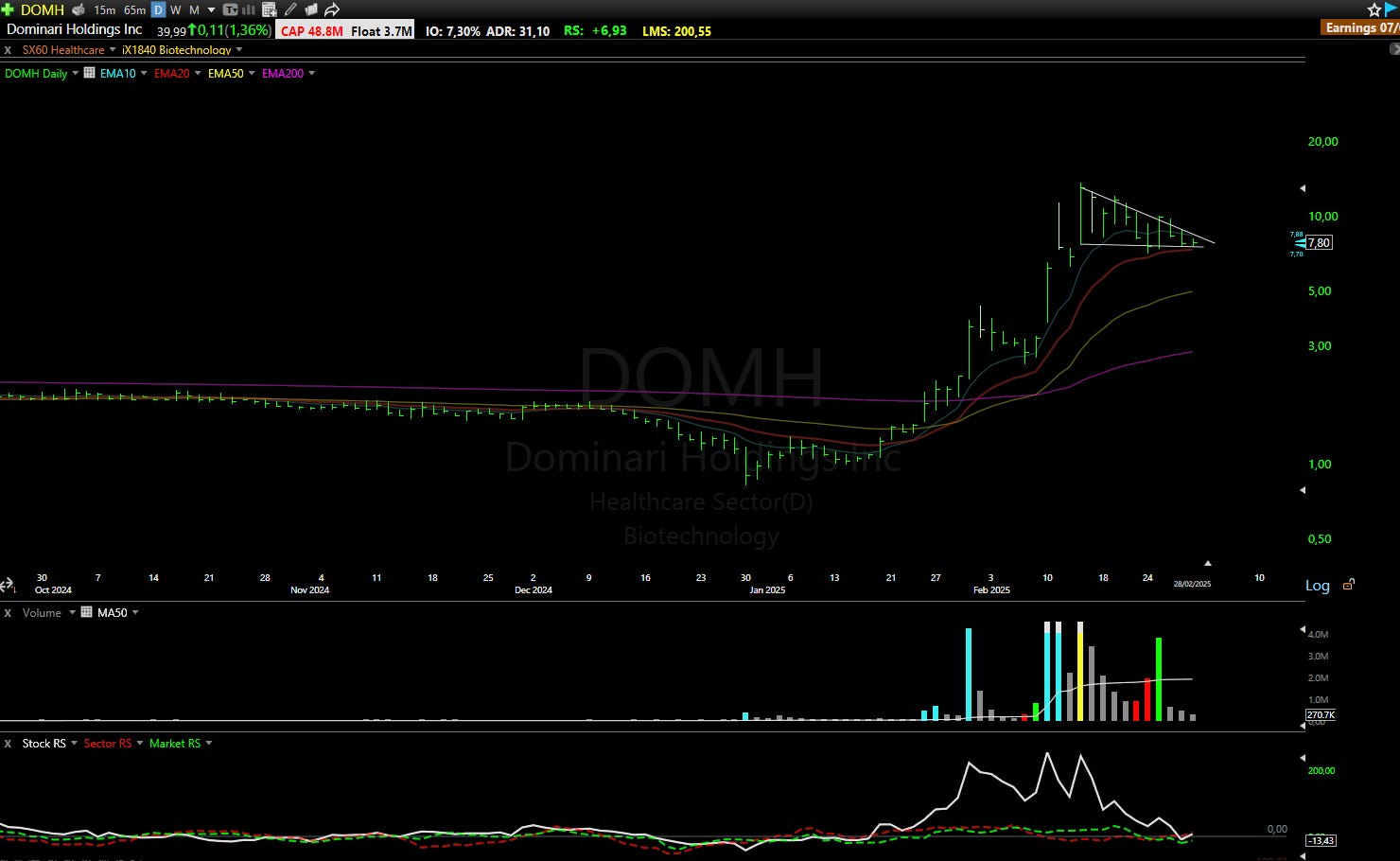Select the D daily timeframe
Image resolution: width=1400 pixels, height=861 pixels.
[158, 9]
